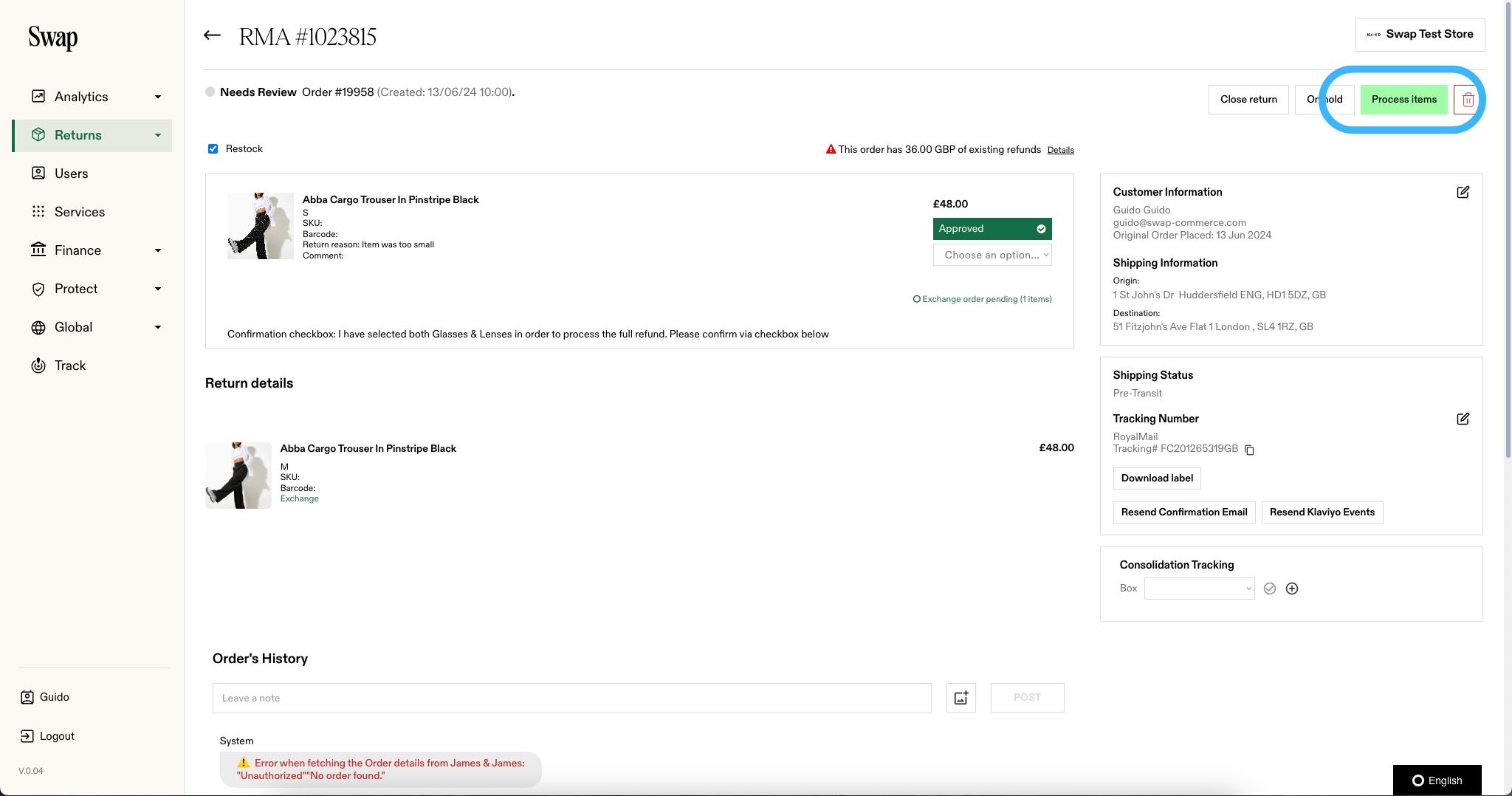Click the Process items button
Viewport: 1512px width, 796px height.
point(1403,100)
